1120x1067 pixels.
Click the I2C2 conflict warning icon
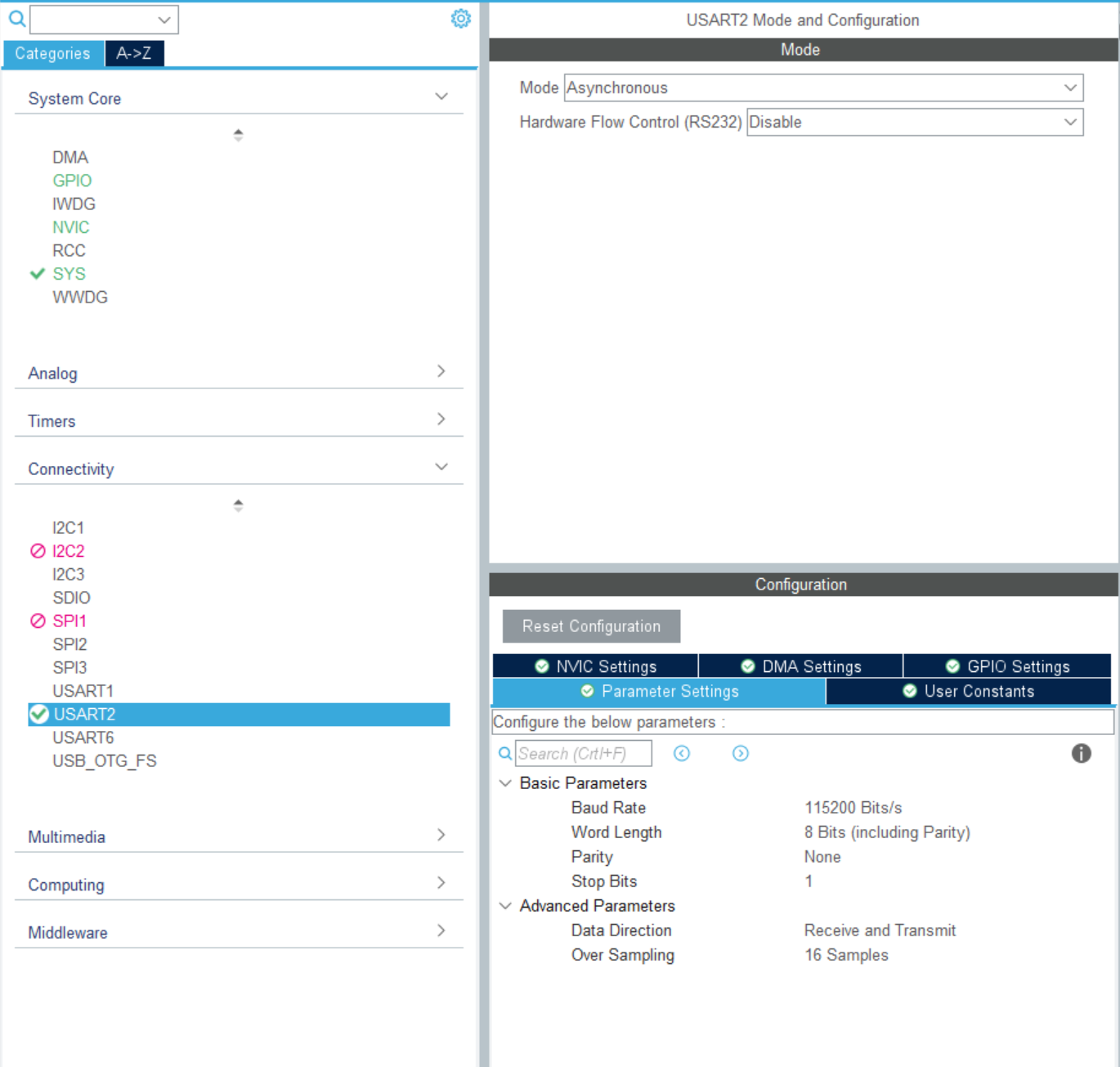38,551
